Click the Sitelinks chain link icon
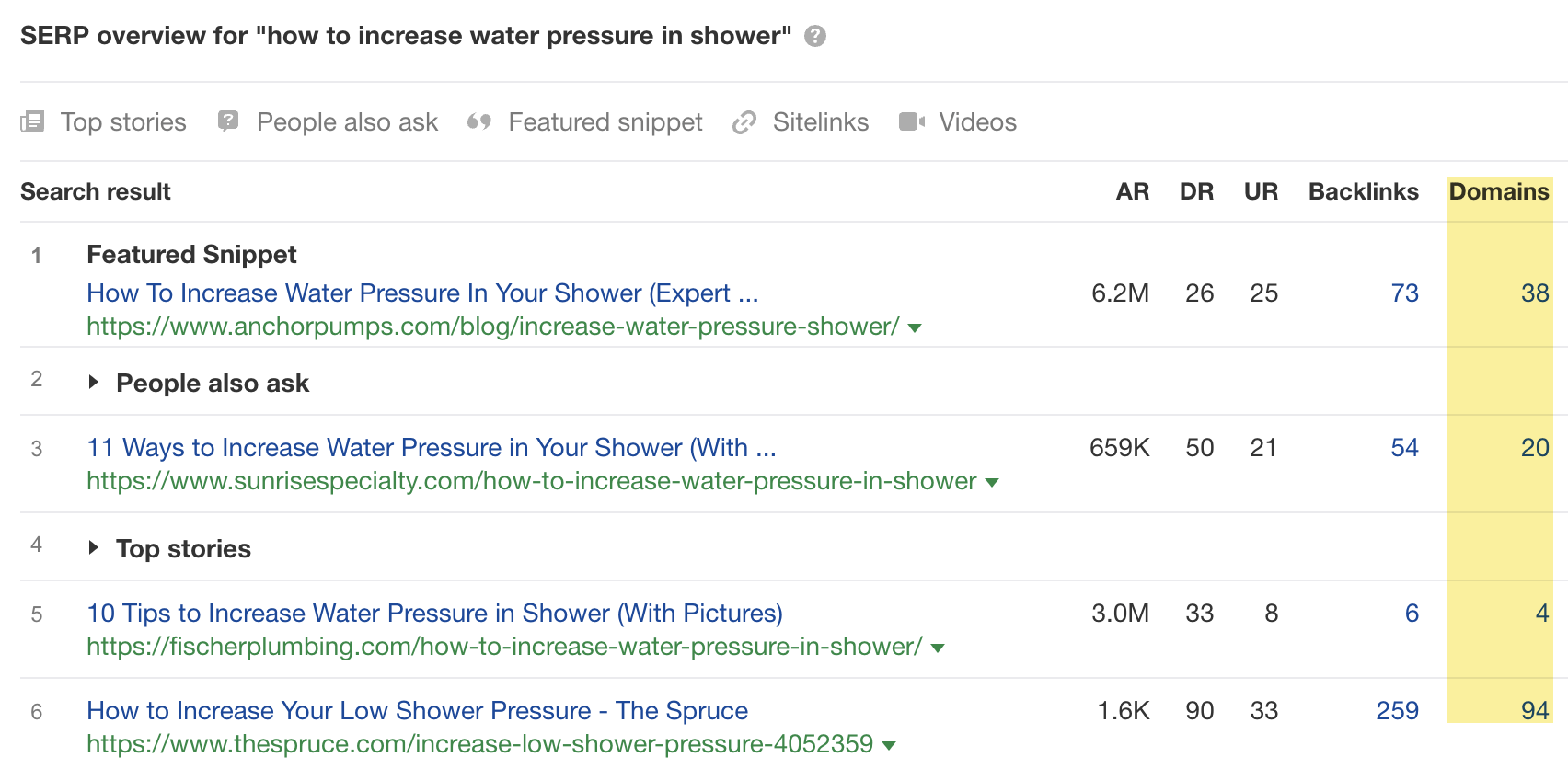The height and width of the screenshot is (769, 1568). point(744,121)
